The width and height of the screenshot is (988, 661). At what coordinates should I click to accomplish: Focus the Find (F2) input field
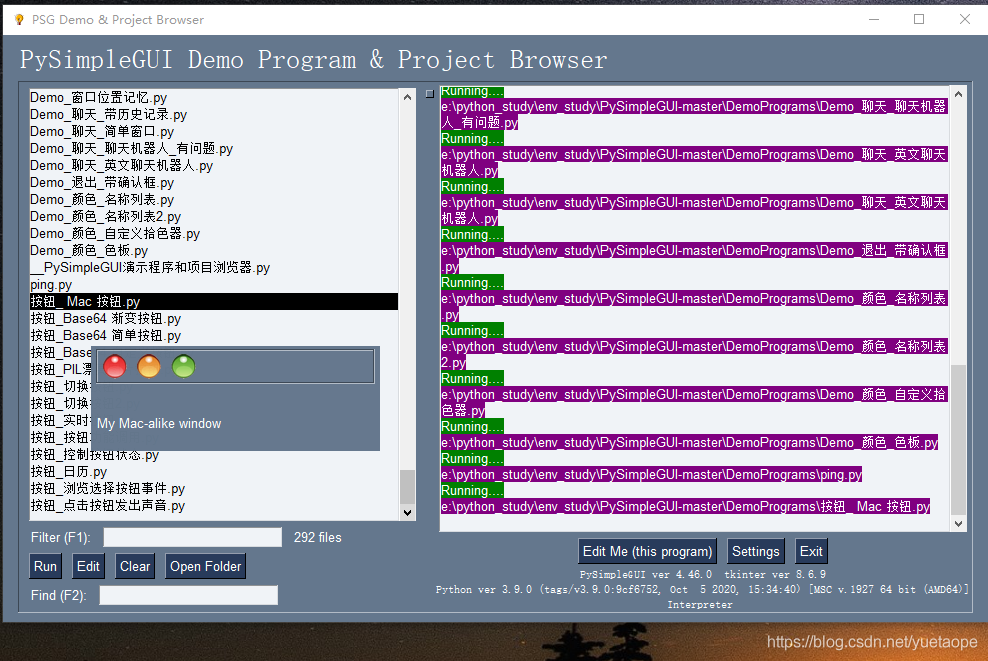[188, 595]
